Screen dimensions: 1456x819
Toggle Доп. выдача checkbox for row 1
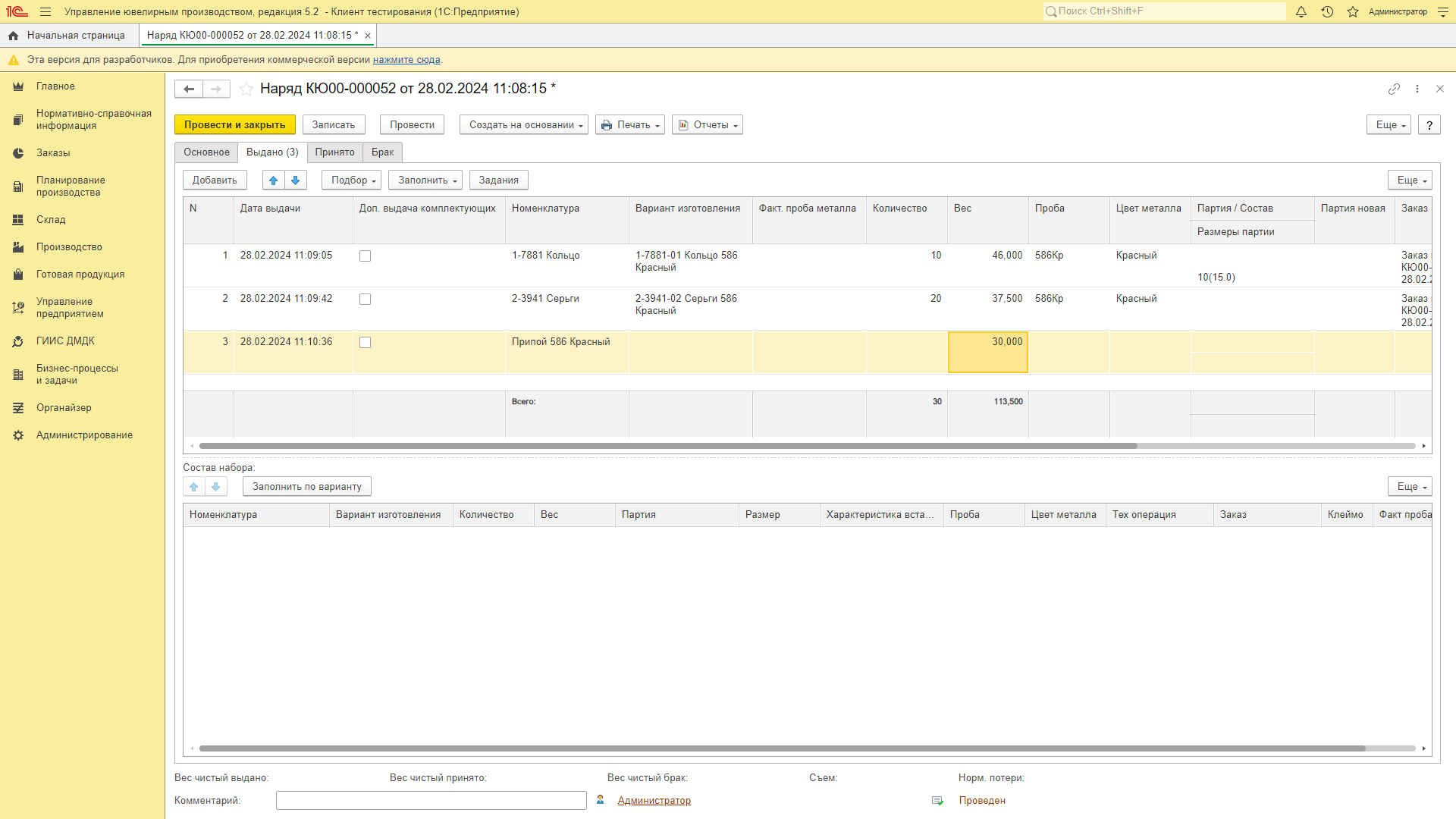click(365, 256)
